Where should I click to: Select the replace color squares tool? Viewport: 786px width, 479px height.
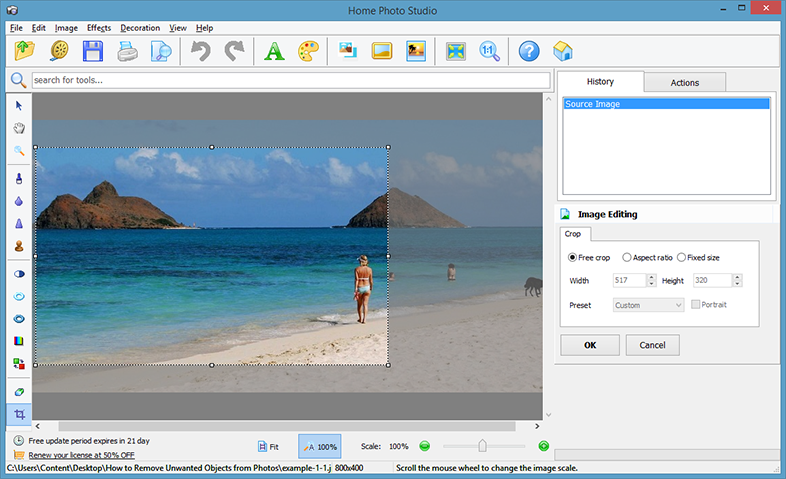point(19,364)
